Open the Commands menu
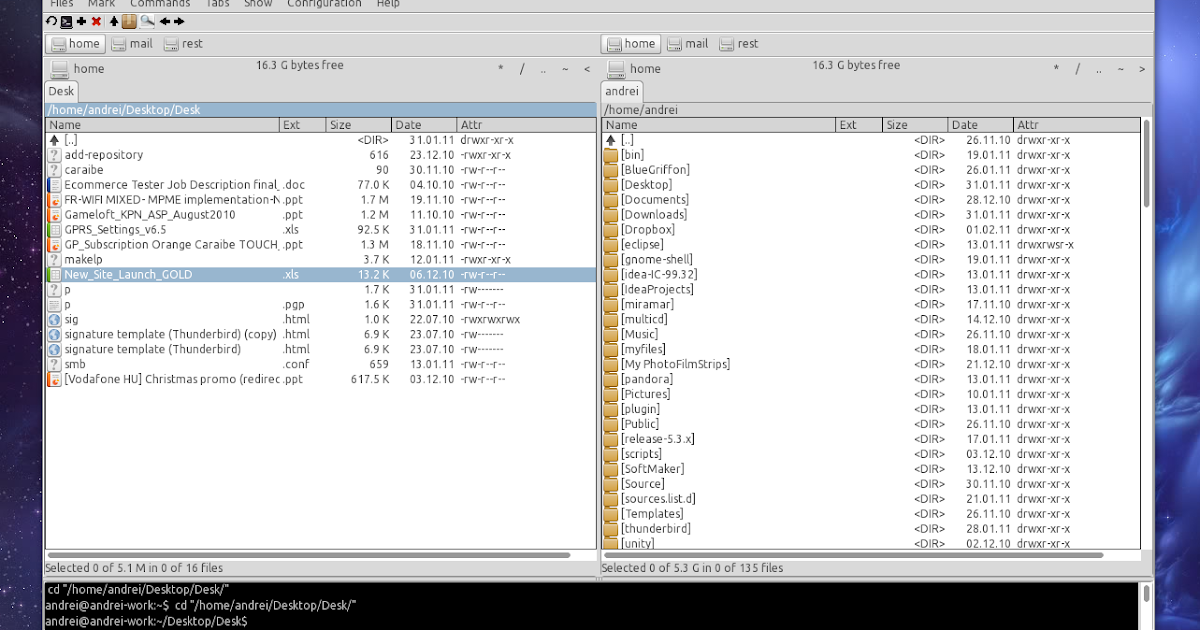Viewport: 1200px width, 630px height. (160, 3)
